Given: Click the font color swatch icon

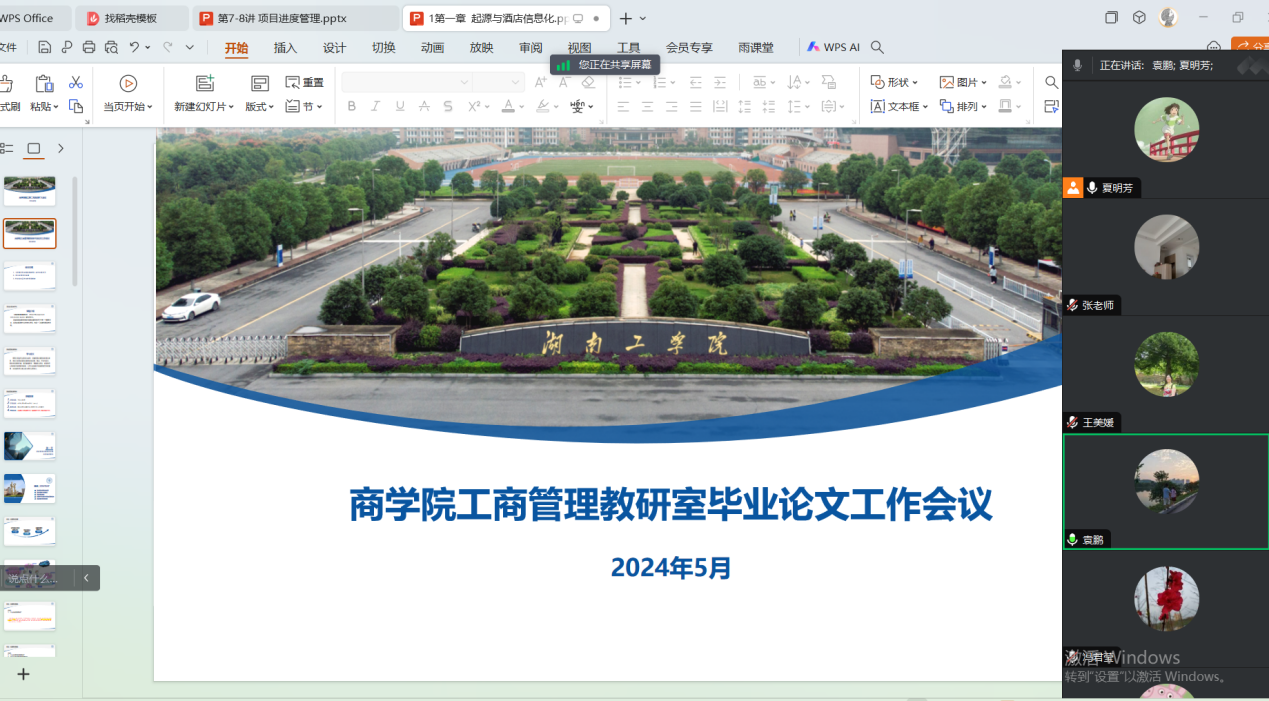Looking at the screenshot, I should point(508,106).
